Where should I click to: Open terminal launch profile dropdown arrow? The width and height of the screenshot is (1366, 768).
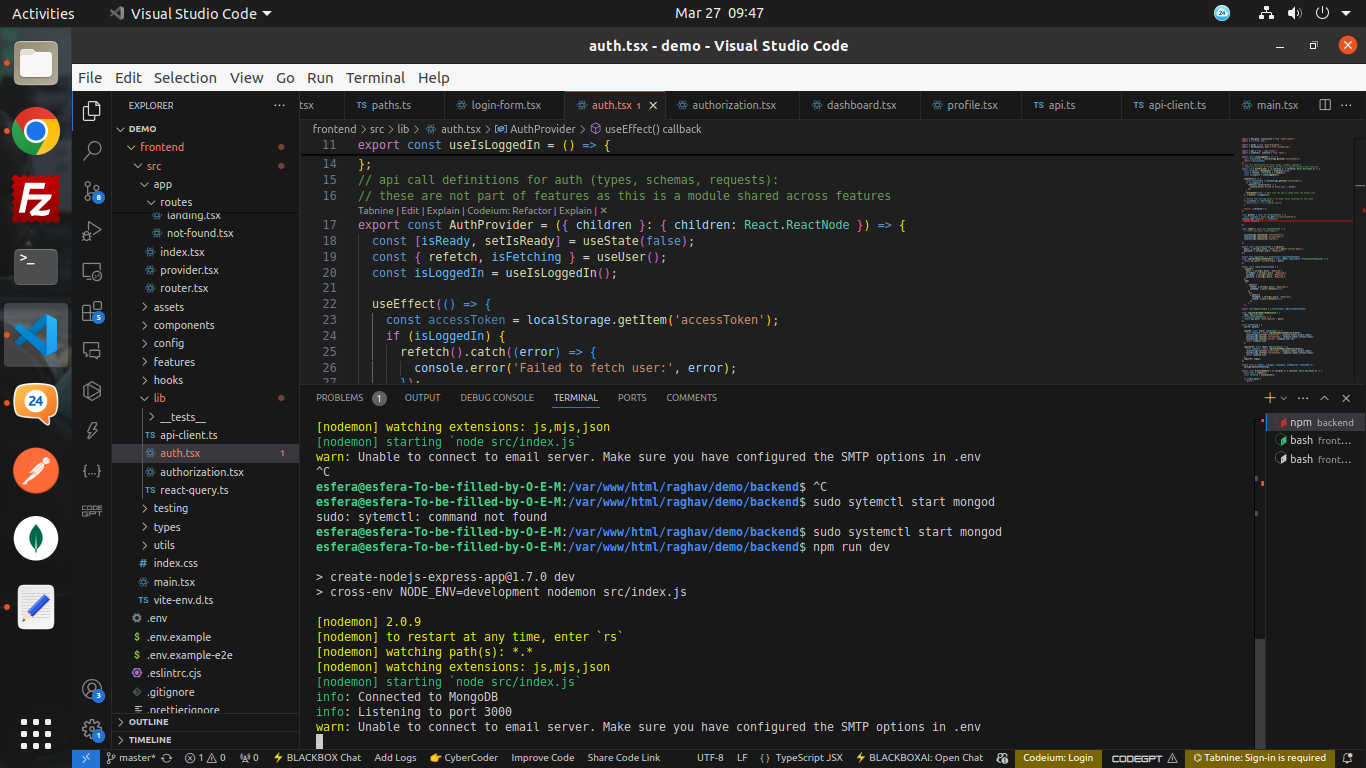tap(1285, 398)
